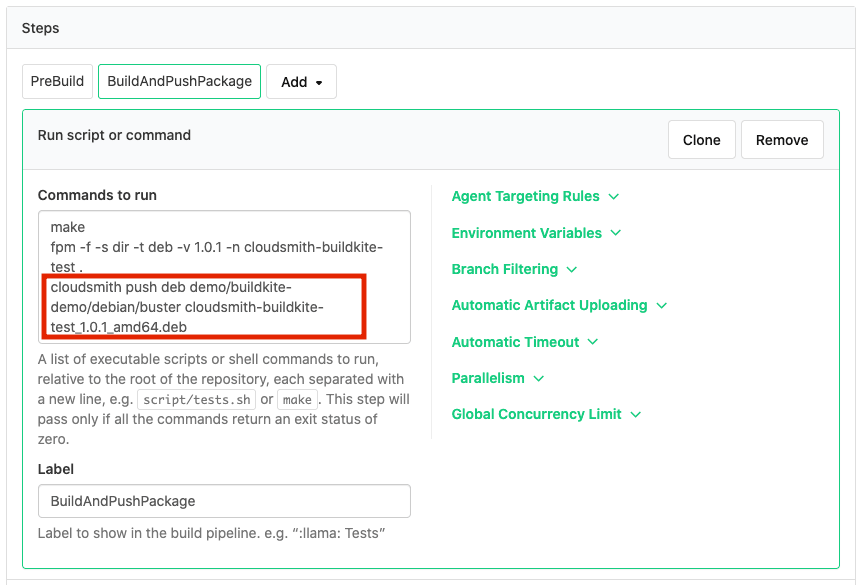Image resolution: width=861 pixels, height=585 pixels.
Task: Open the Add step dropdown
Action: (x=301, y=82)
